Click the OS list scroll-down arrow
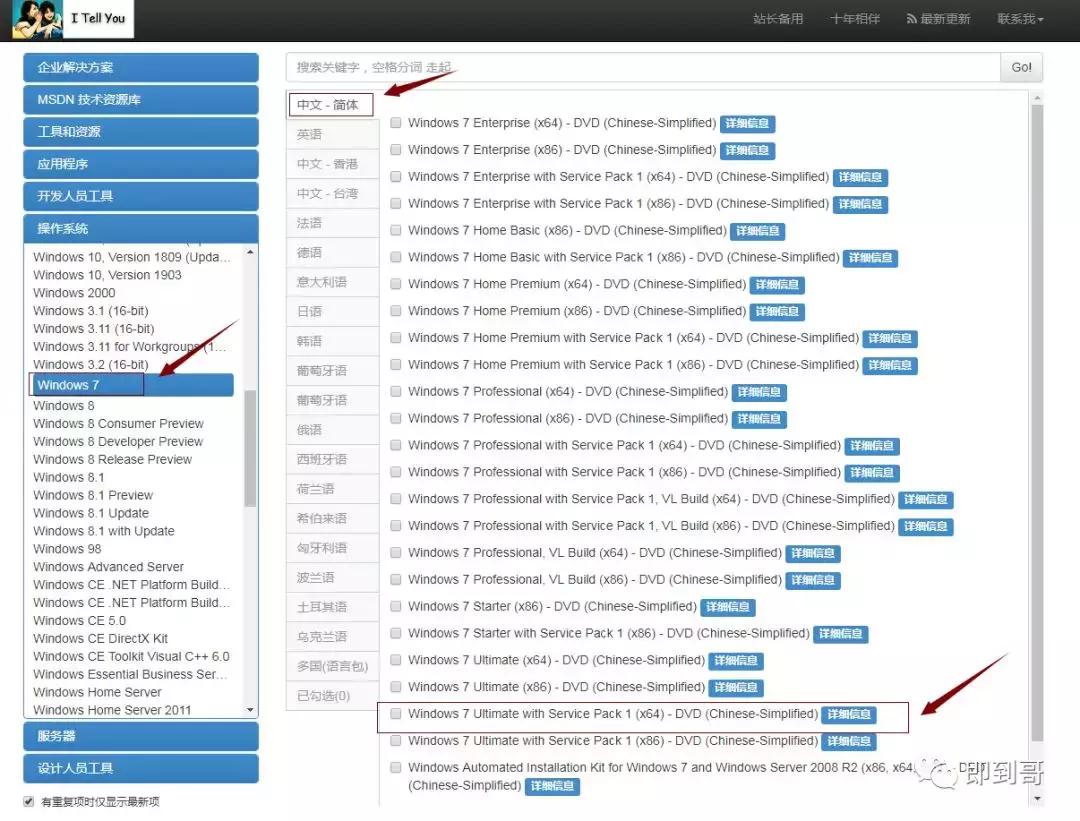The width and height of the screenshot is (1080, 821). pos(250,709)
